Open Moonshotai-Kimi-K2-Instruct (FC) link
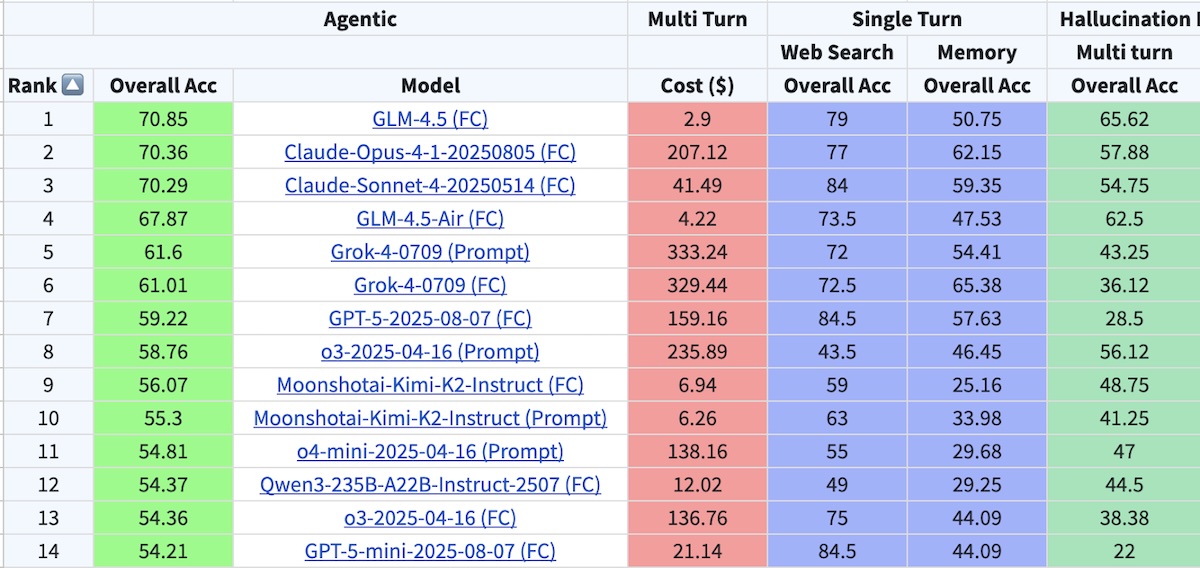 coord(430,385)
